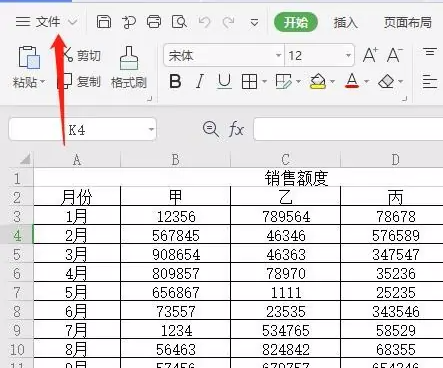Click the top align icon

[x=430, y=52]
